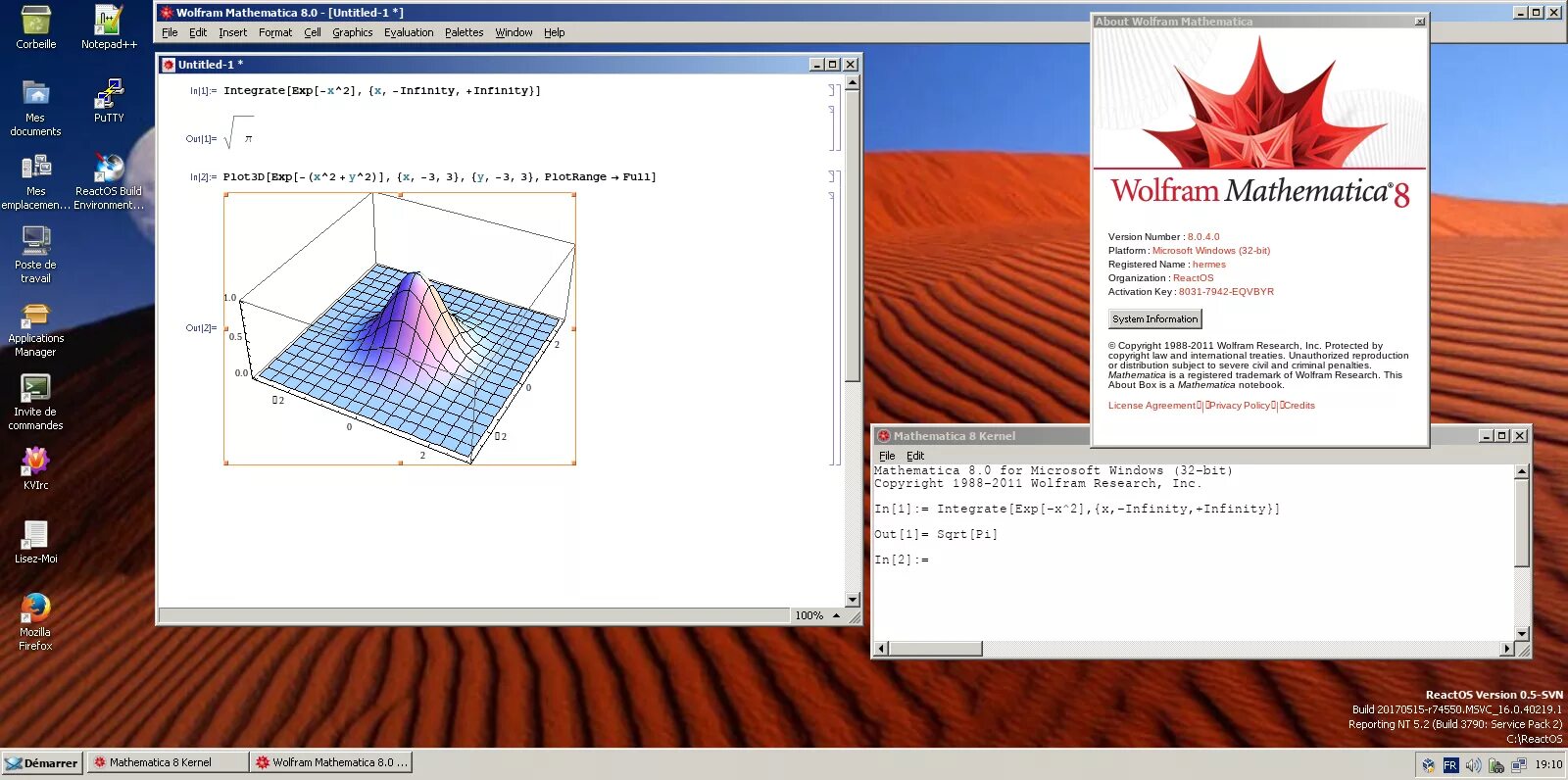Click the network connection tray icon

click(1519, 765)
